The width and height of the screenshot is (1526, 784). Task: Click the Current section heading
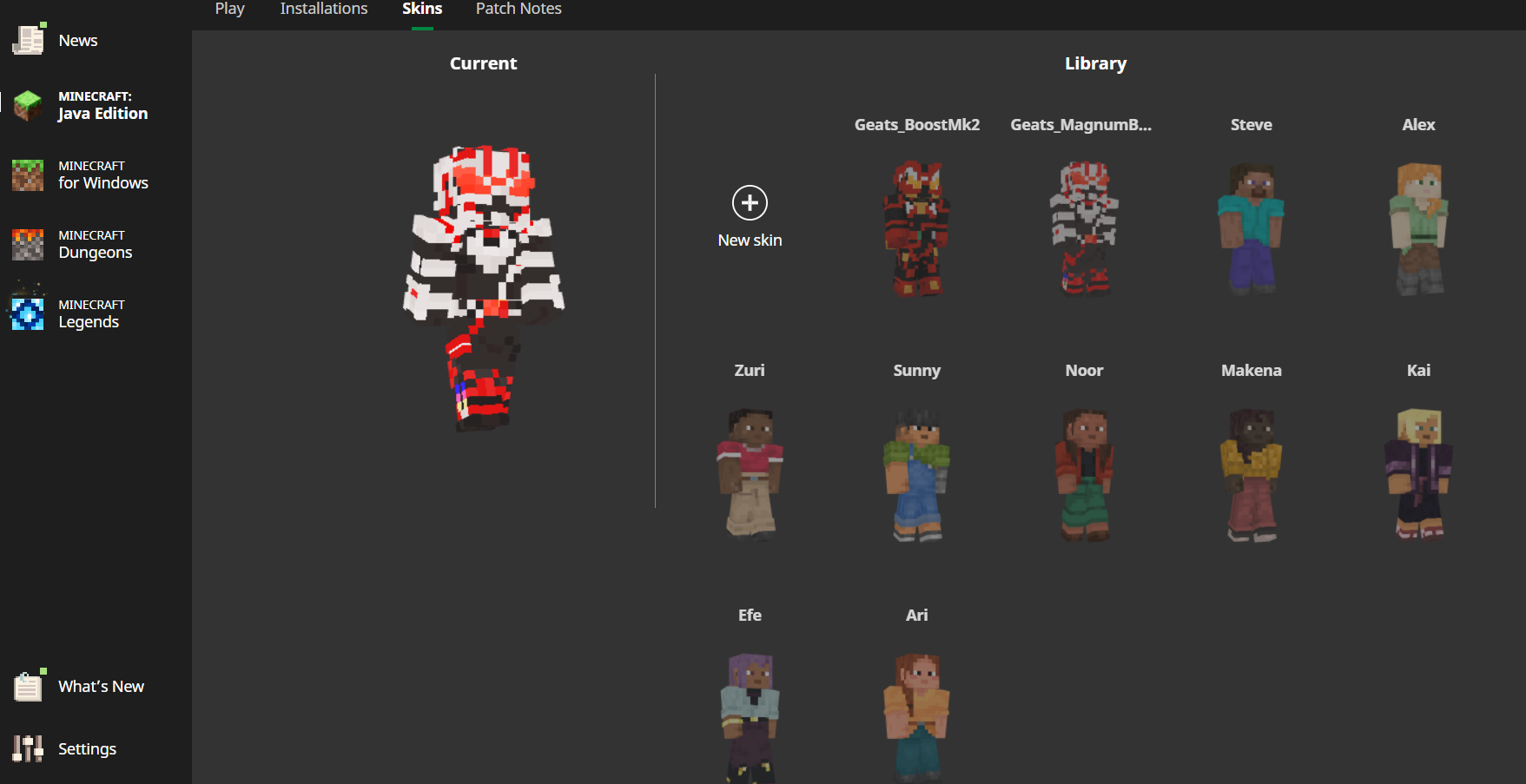(x=483, y=63)
